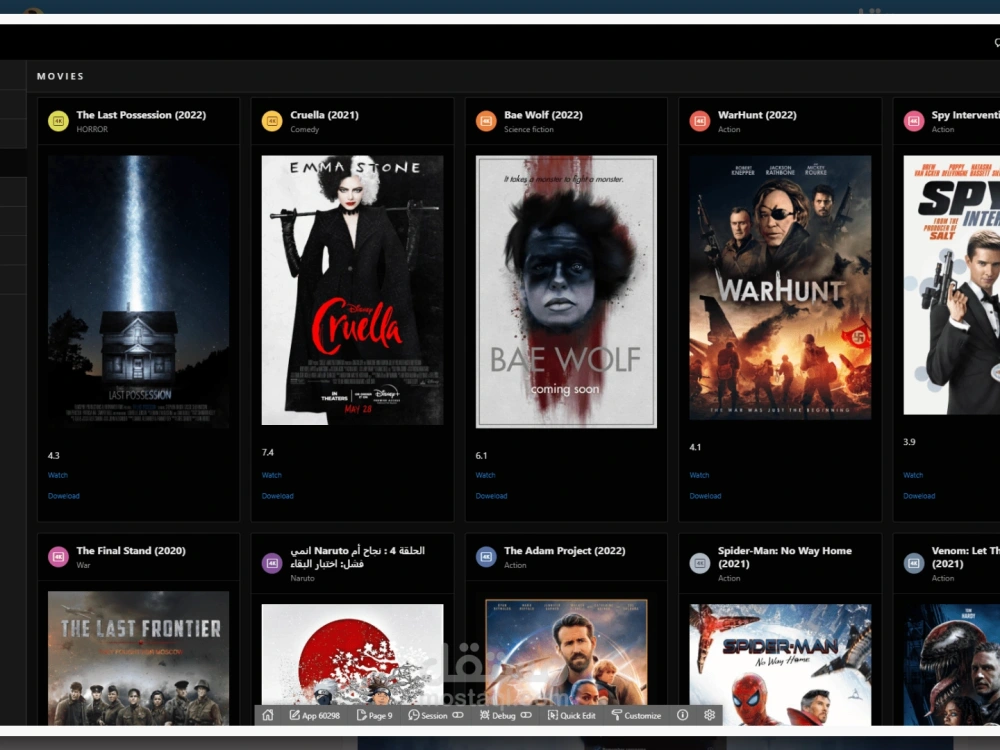The height and width of the screenshot is (750, 1000).
Task: Click the 4K badge on WarHunt card
Action: (700, 121)
